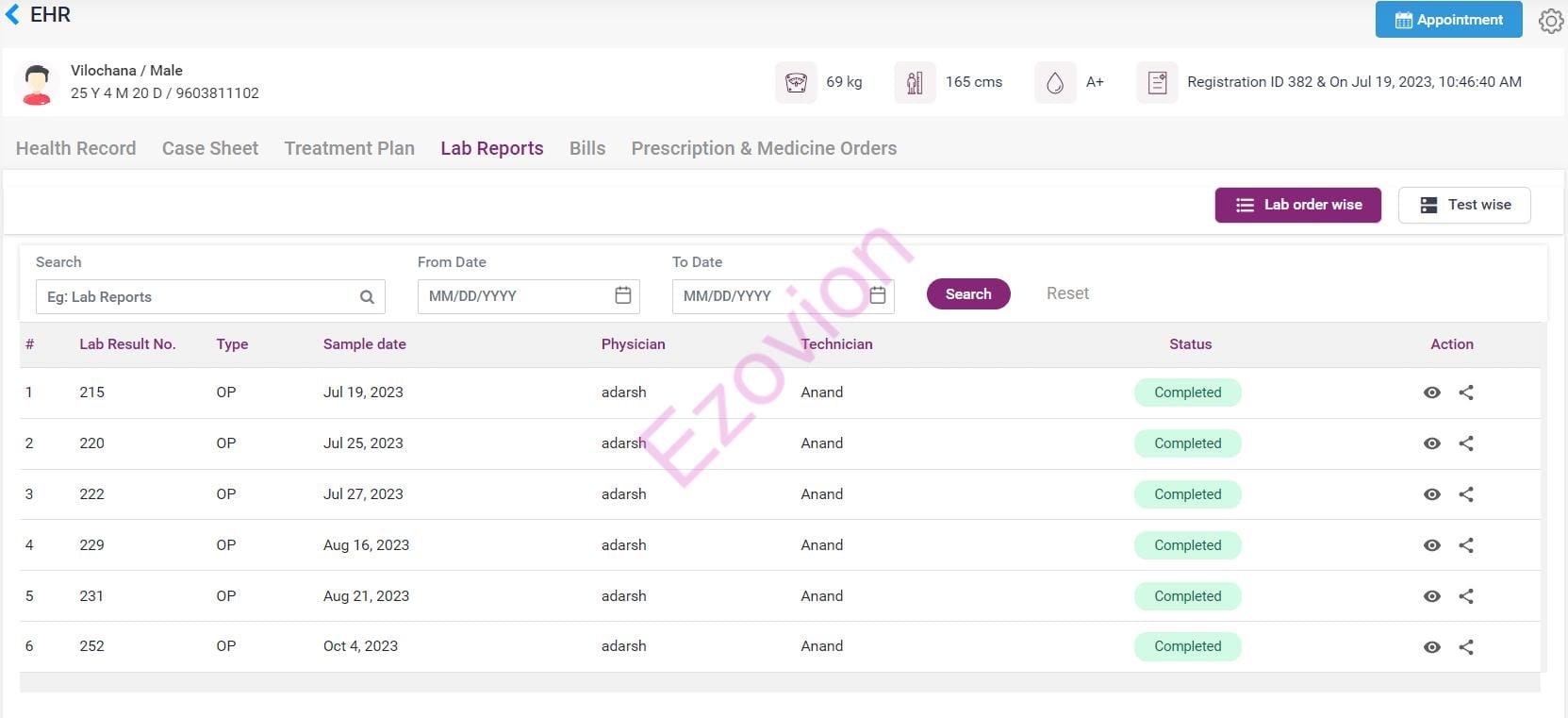Viewport: 1568px width, 718px height.
Task: Click the blood group drop icon
Action: pyautogui.click(x=1055, y=83)
